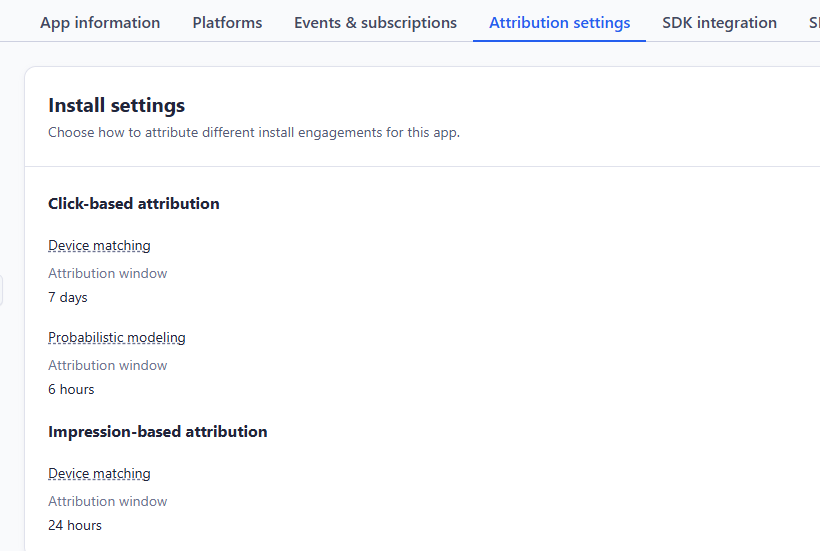The width and height of the screenshot is (820, 551).
Task: Click the Click-based attribution heading
Action: point(134,203)
